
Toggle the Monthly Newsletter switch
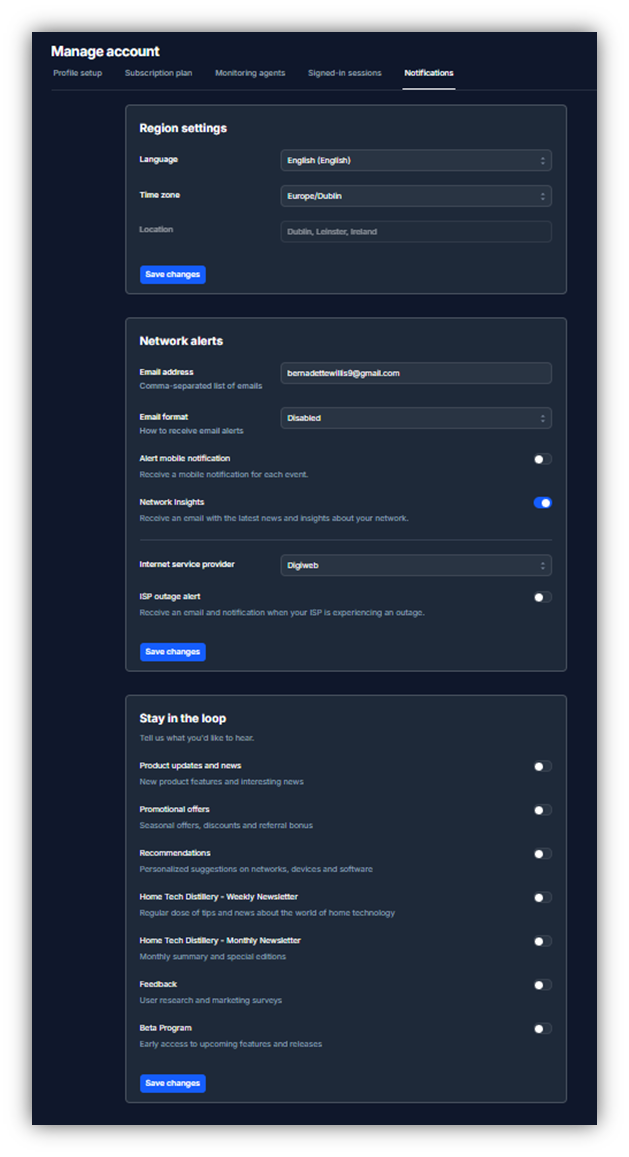point(542,941)
